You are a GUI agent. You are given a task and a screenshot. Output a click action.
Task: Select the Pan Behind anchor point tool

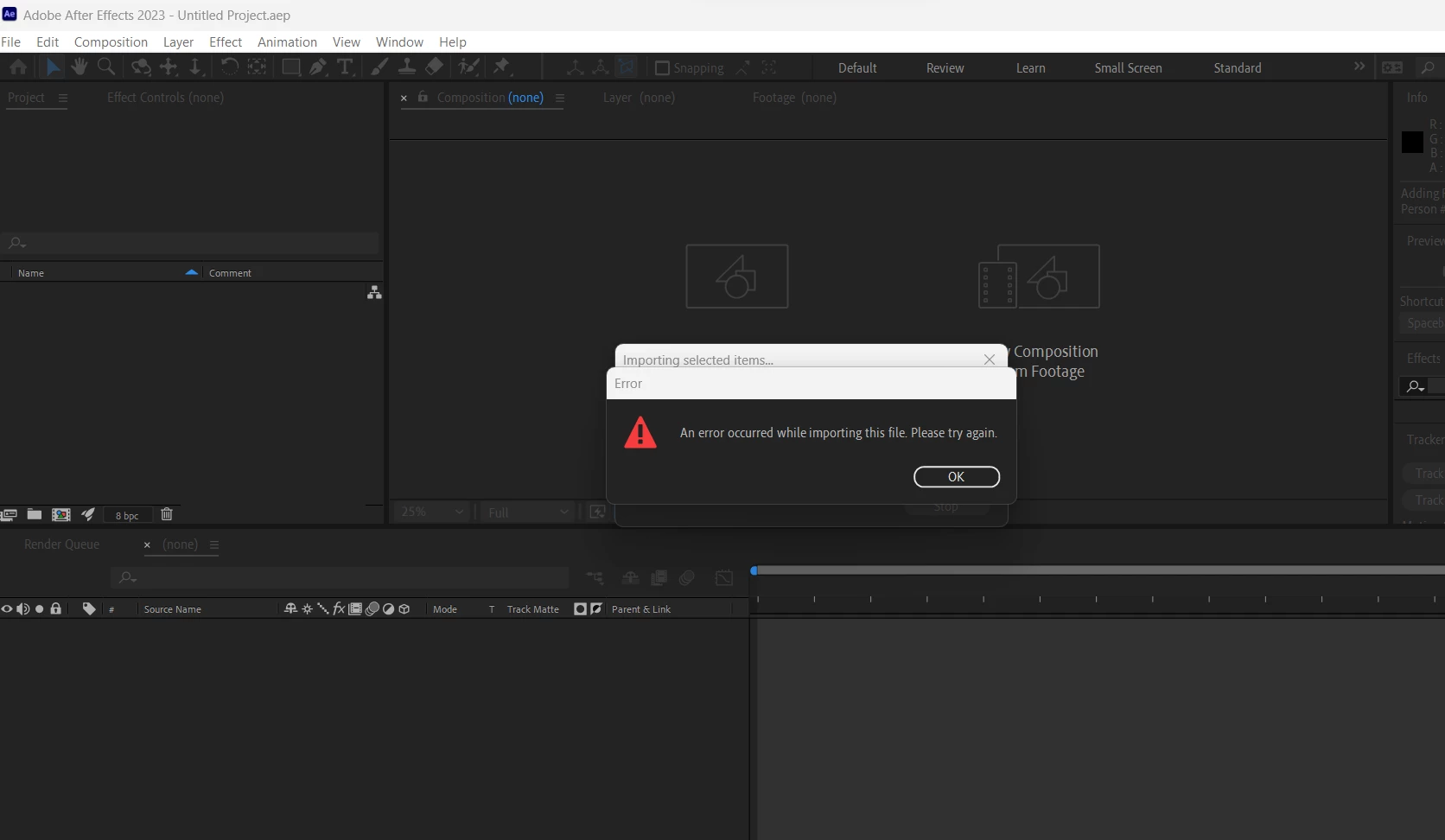[x=257, y=67]
